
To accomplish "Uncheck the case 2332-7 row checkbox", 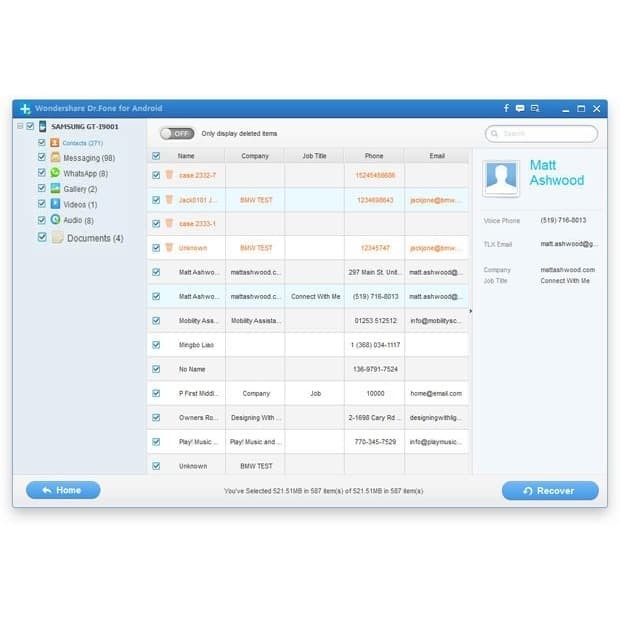I will pyautogui.click(x=156, y=175).
